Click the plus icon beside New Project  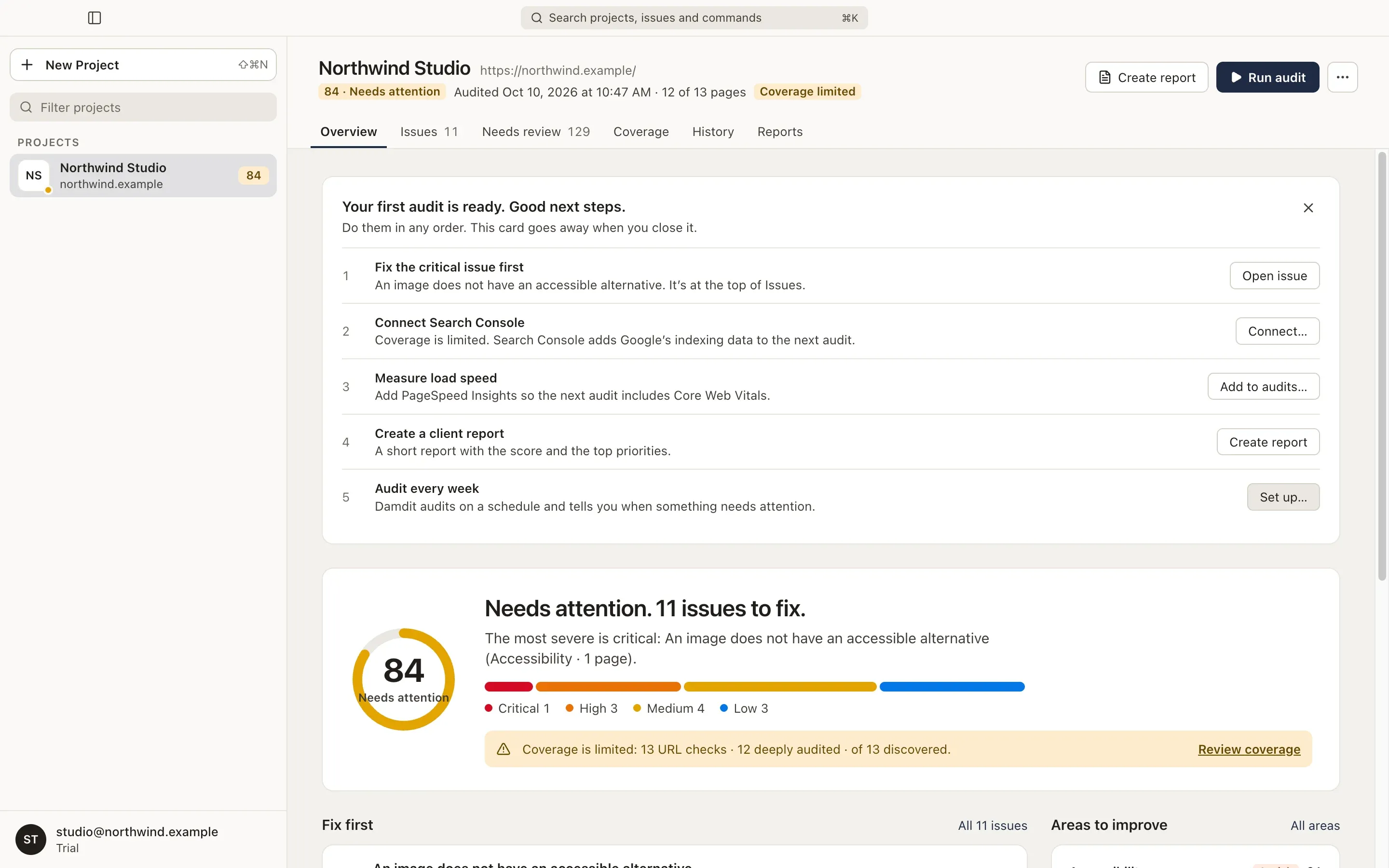tap(27, 65)
